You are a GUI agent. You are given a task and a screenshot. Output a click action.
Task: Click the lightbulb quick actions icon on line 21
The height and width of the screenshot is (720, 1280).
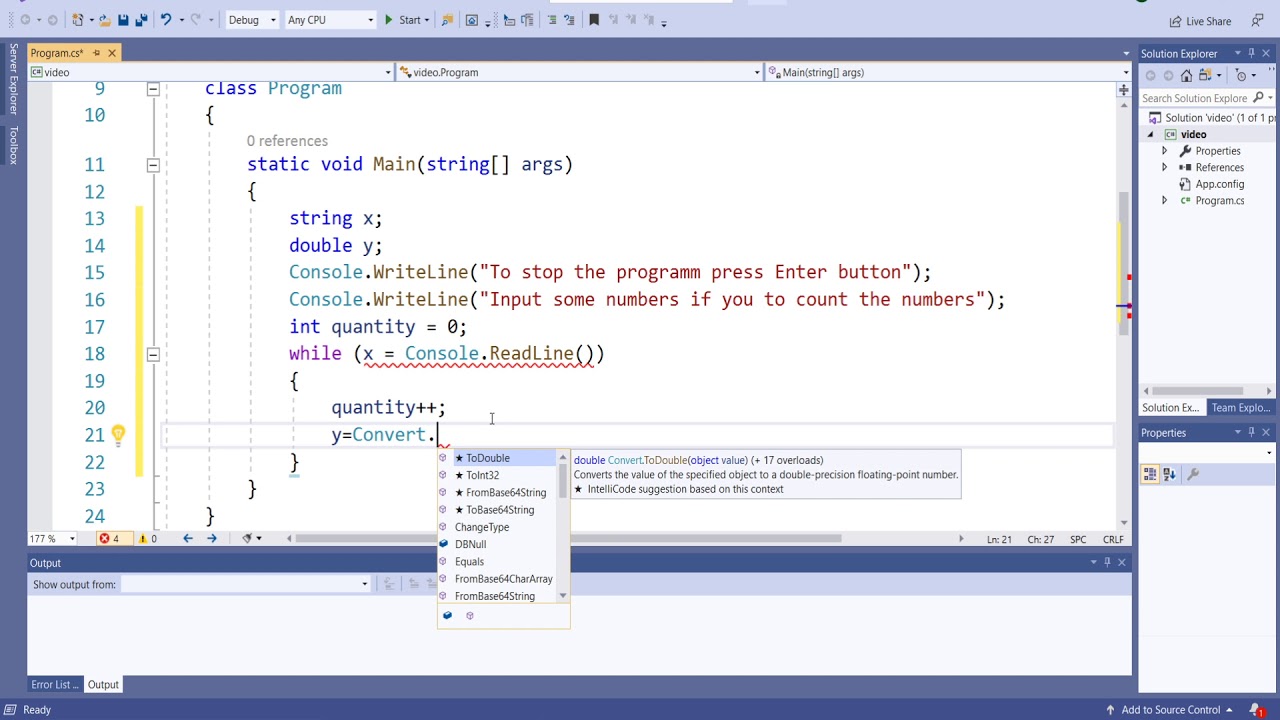(x=118, y=434)
